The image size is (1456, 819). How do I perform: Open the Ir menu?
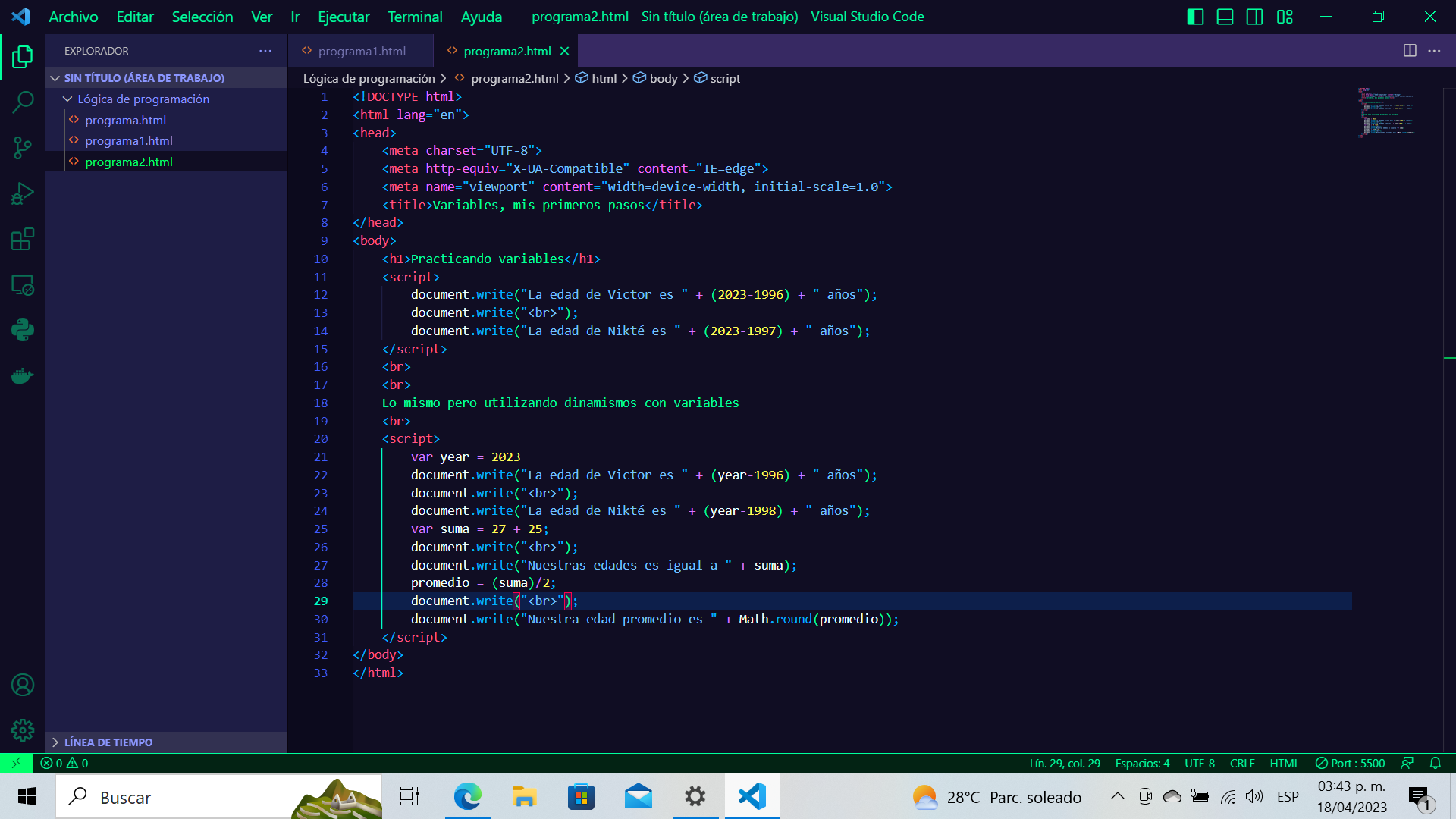[295, 17]
